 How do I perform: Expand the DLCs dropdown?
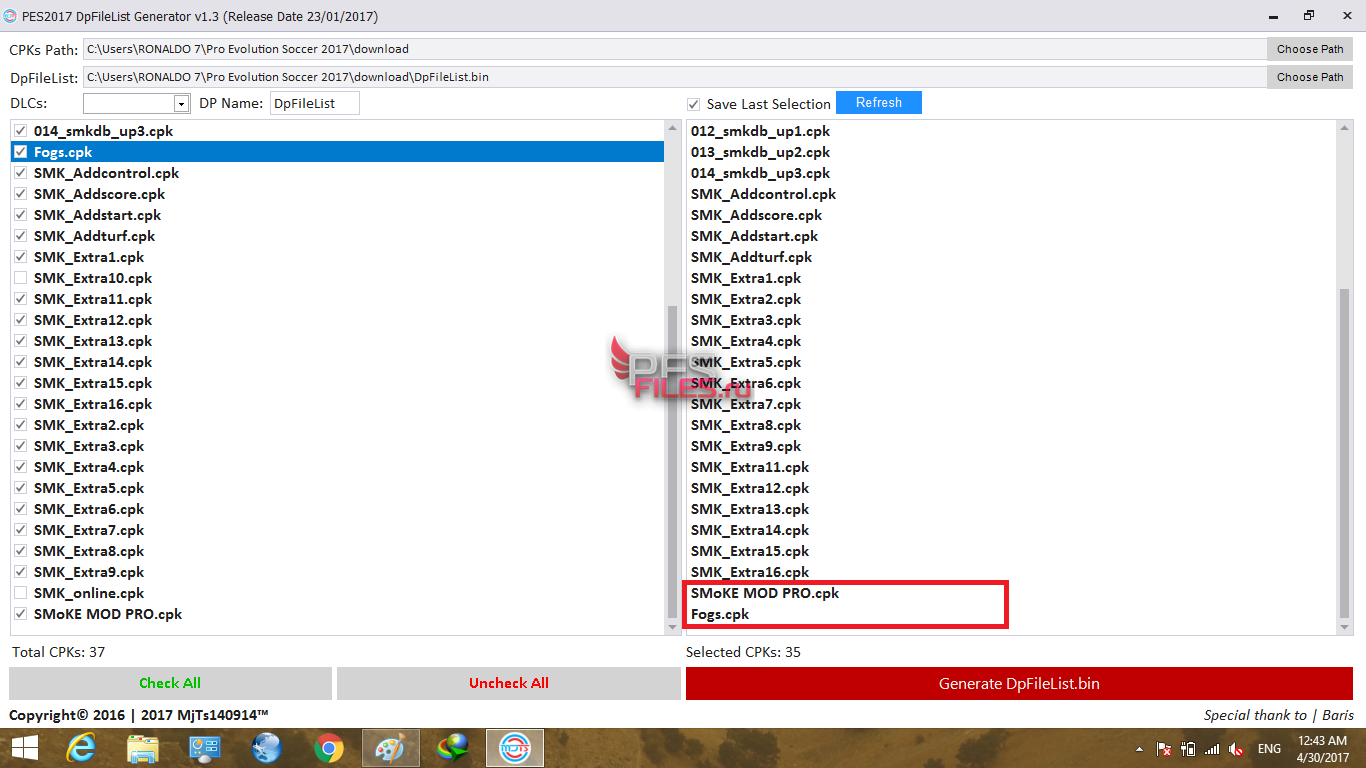pyautogui.click(x=181, y=104)
